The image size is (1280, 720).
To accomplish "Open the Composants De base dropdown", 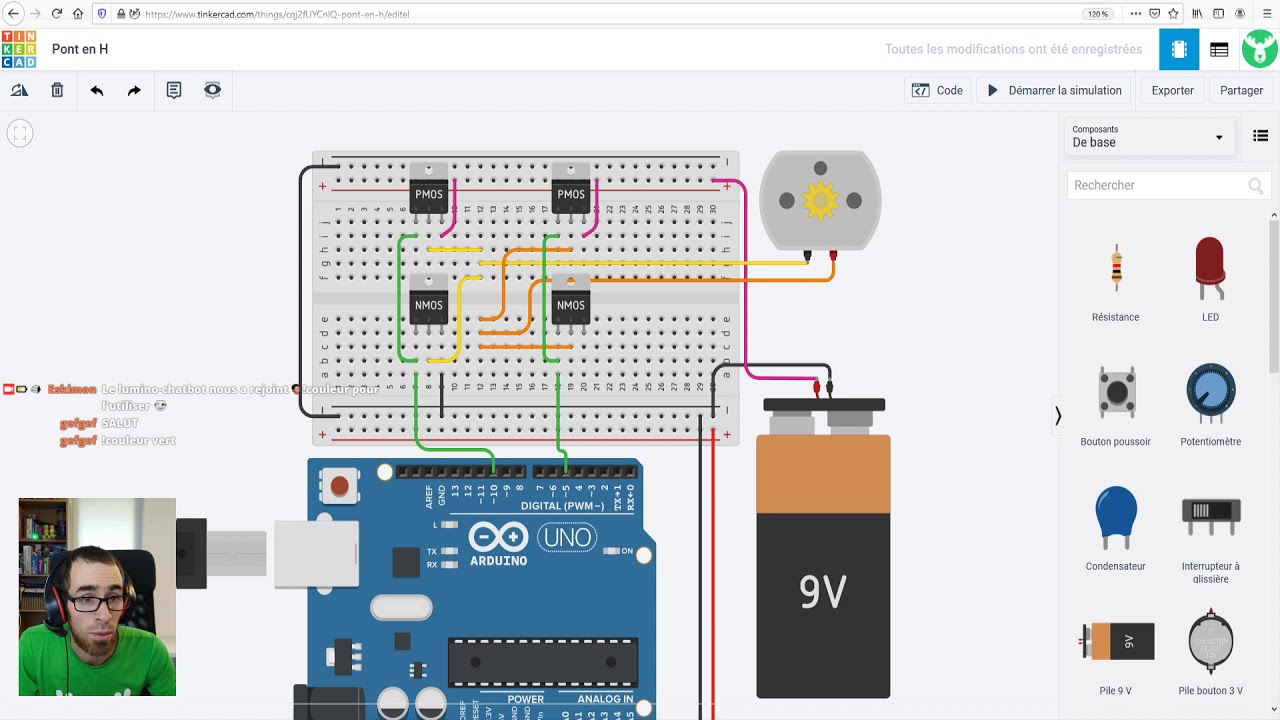I will click(1148, 136).
